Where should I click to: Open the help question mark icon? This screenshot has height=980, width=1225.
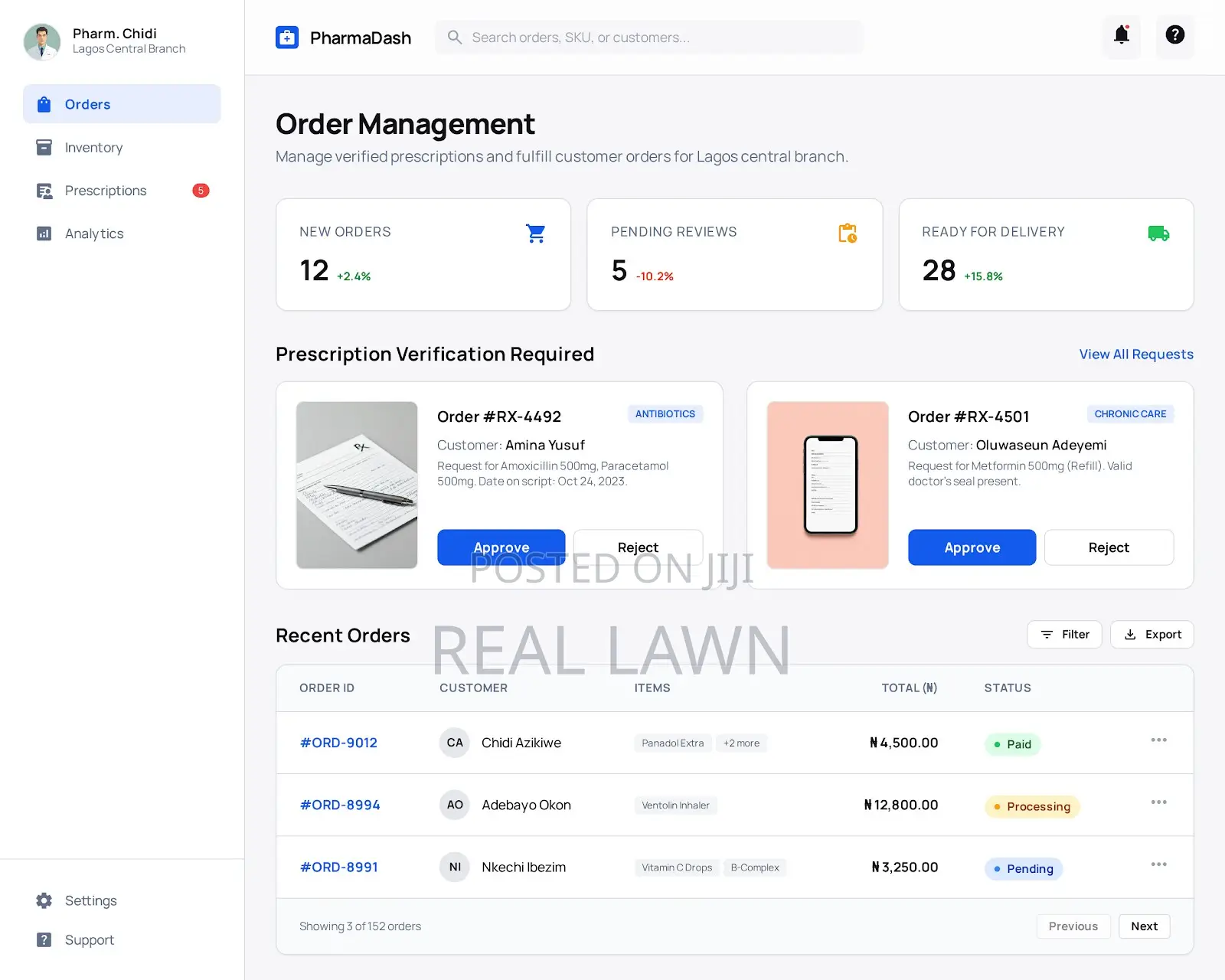tap(1174, 35)
